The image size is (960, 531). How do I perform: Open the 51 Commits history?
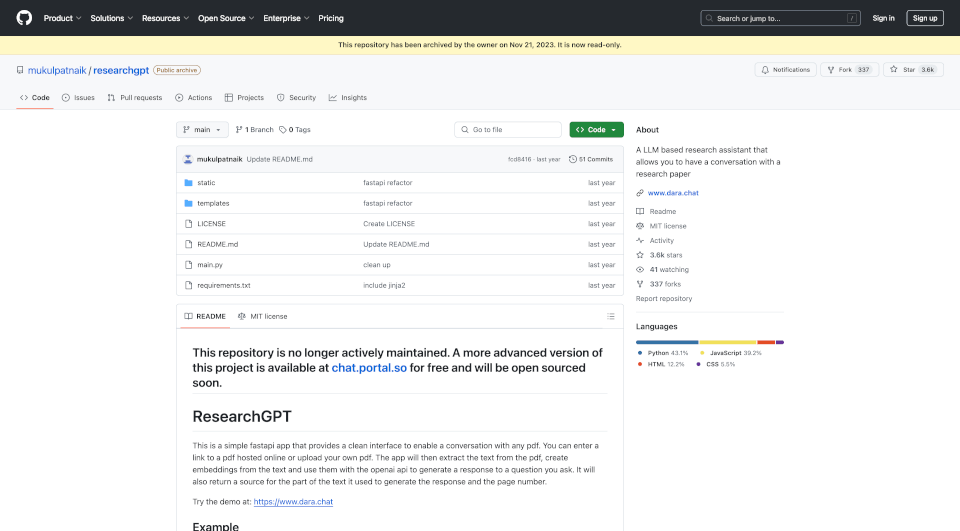coord(591,159)
